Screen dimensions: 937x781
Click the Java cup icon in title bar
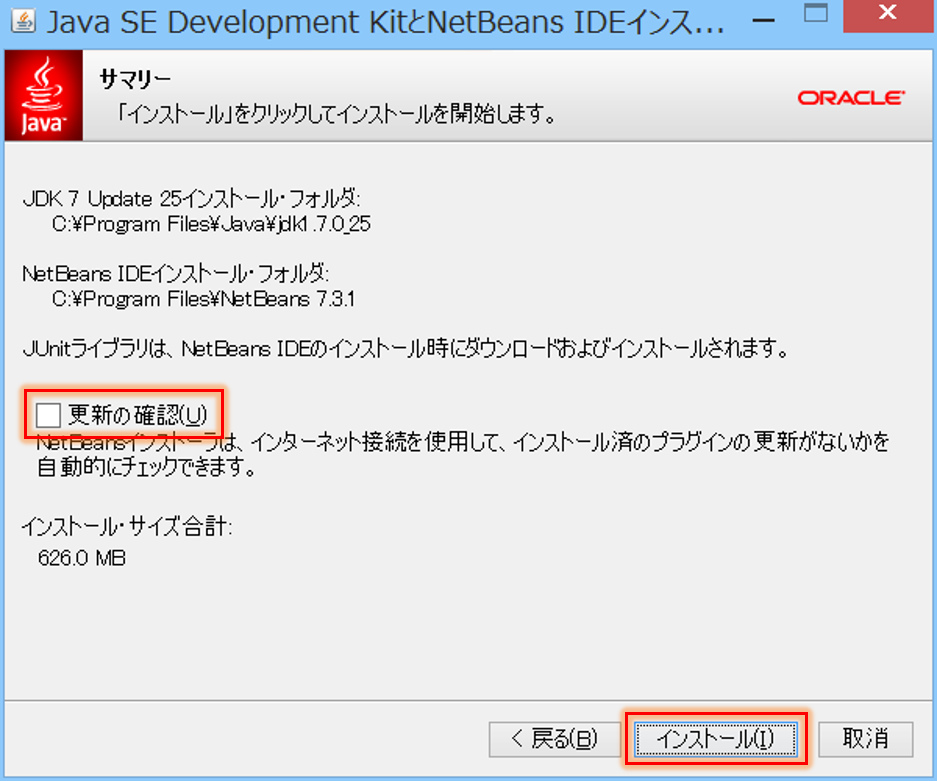[x=23, y=22]
